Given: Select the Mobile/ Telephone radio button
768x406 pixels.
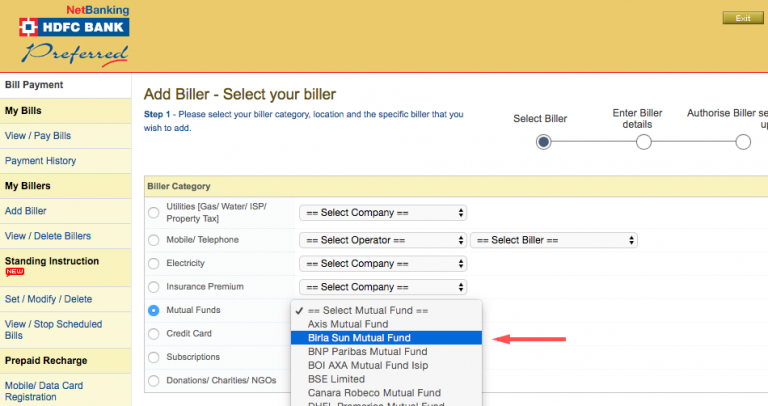Looking at the screenshot, I should click(x=154, y=240).
